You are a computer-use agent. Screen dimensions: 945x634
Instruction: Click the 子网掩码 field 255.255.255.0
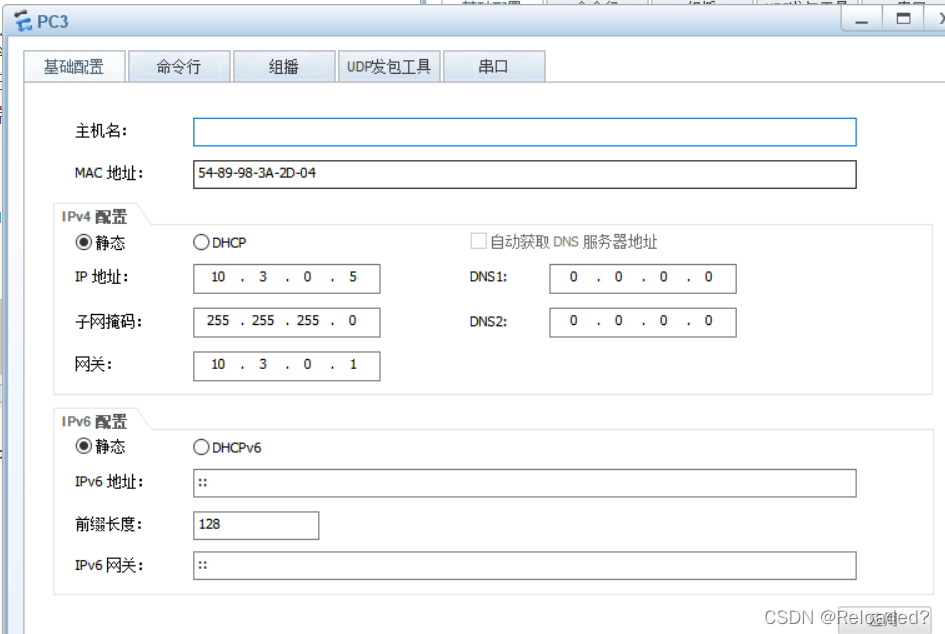coord(286,322)
